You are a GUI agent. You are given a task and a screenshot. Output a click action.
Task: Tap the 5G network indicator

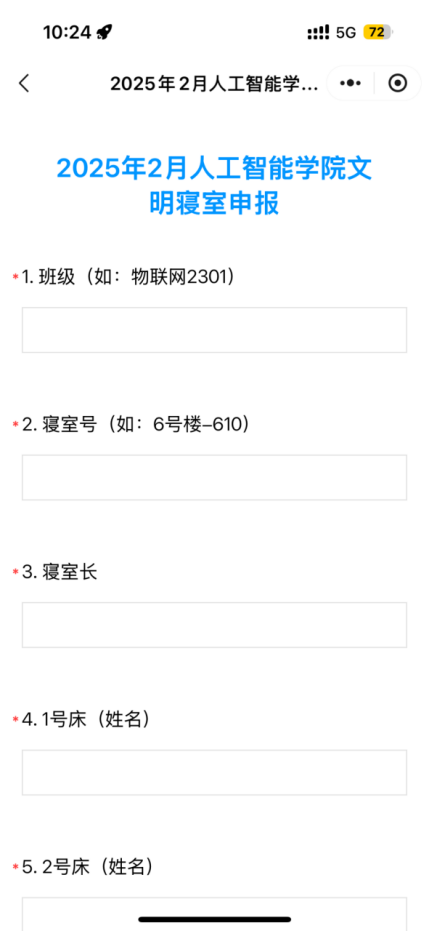pos(346,33)
